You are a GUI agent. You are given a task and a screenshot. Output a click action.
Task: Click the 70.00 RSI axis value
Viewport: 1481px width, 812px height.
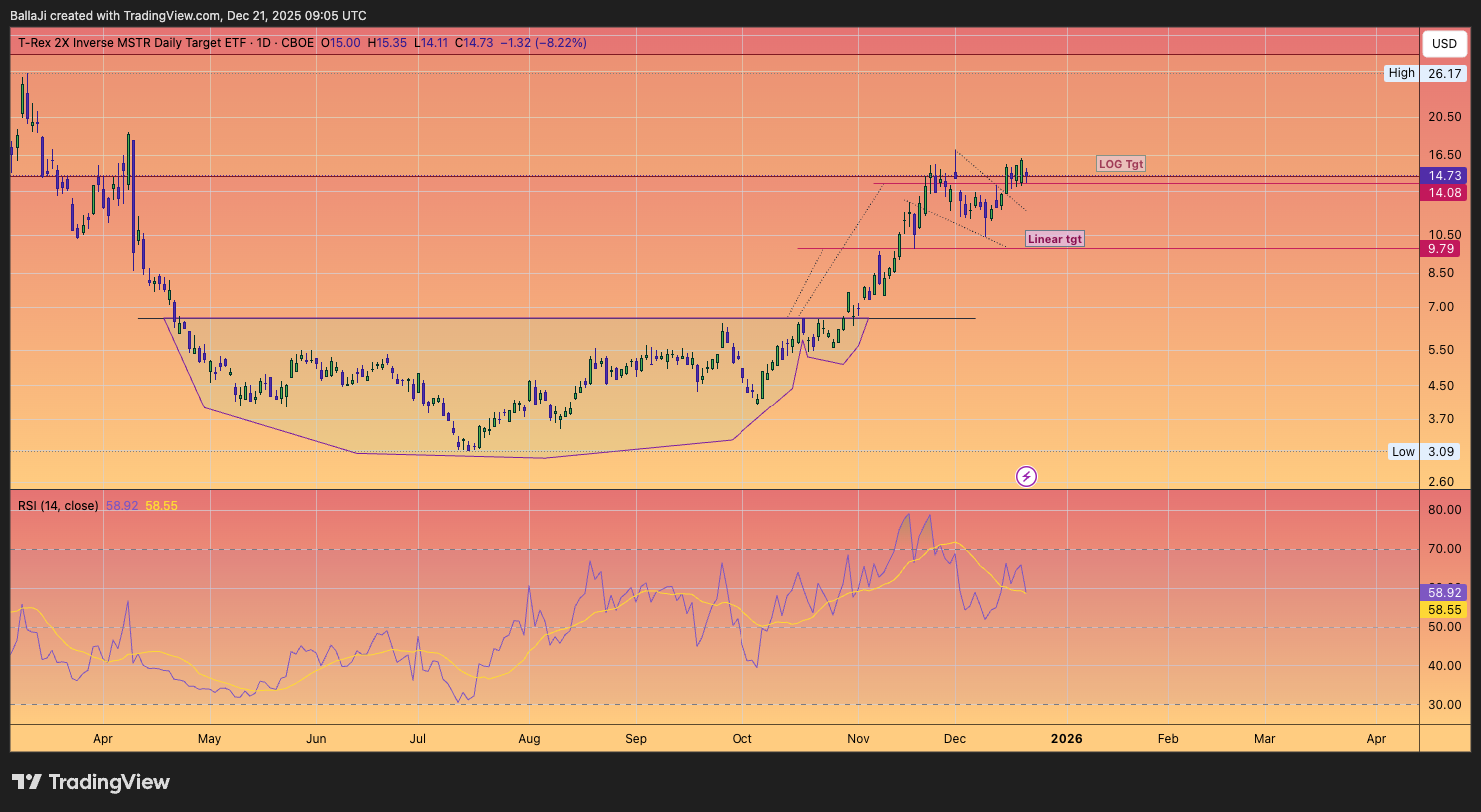(x=1445, y=549)
